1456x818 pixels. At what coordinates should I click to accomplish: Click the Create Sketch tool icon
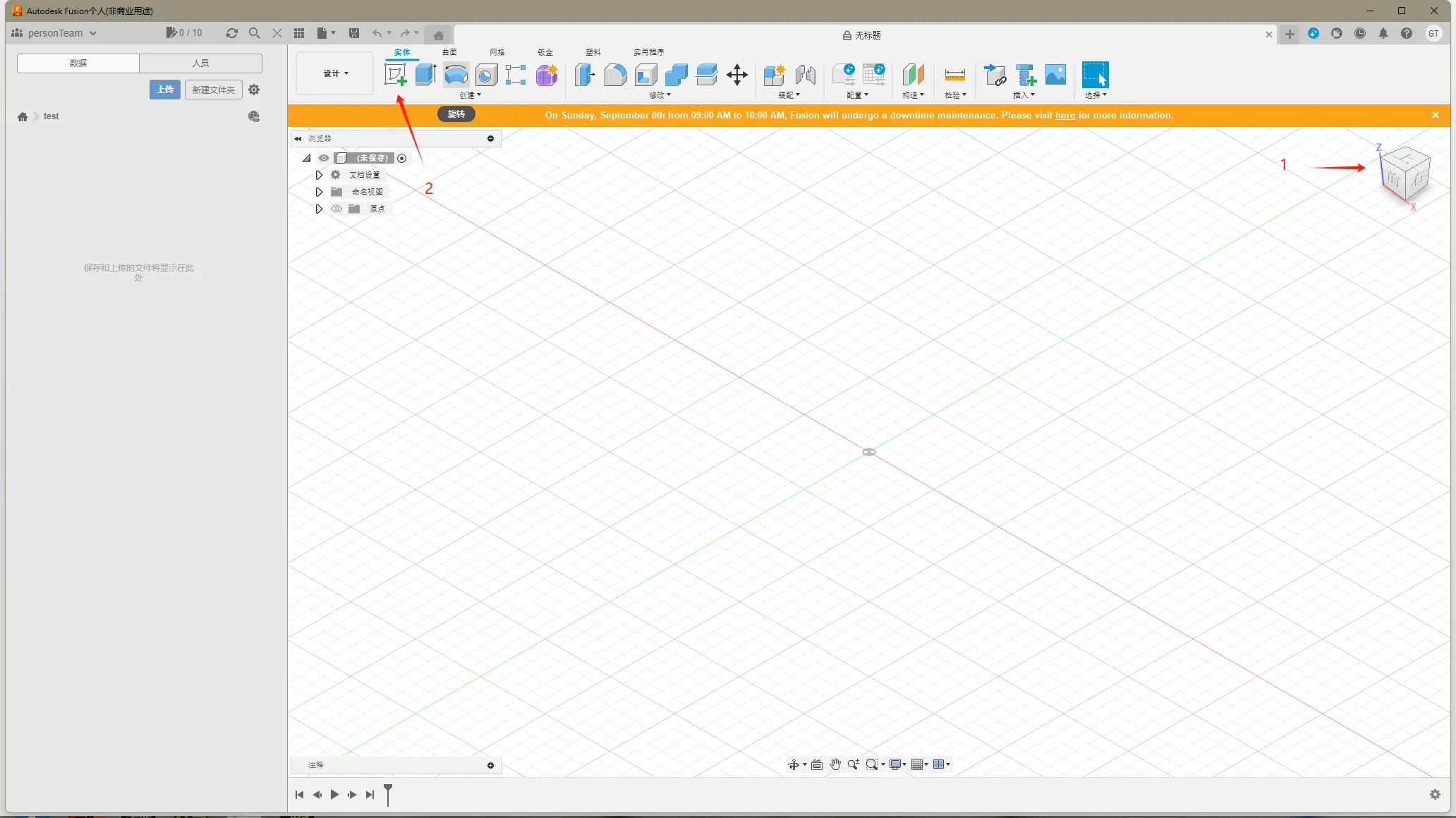(395, 74)
